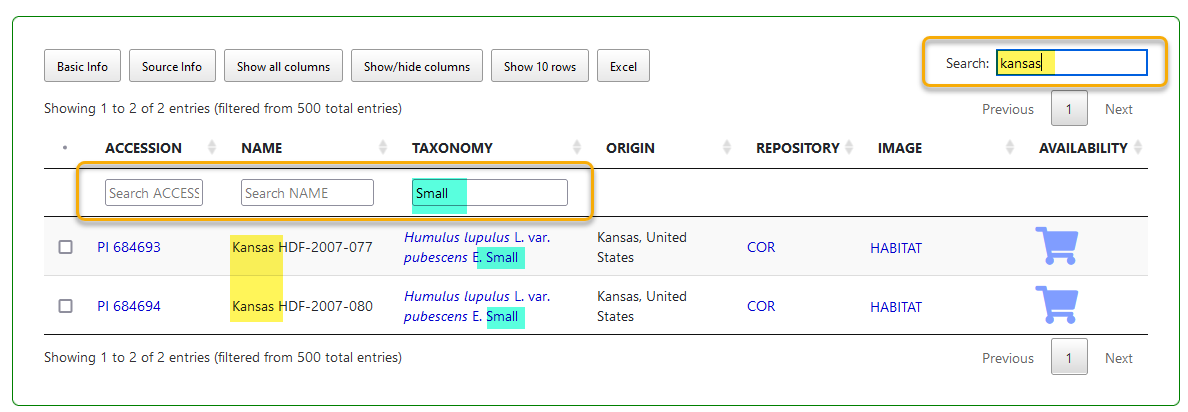Sort table by ACCESSION column arrows

coord(211,148)
